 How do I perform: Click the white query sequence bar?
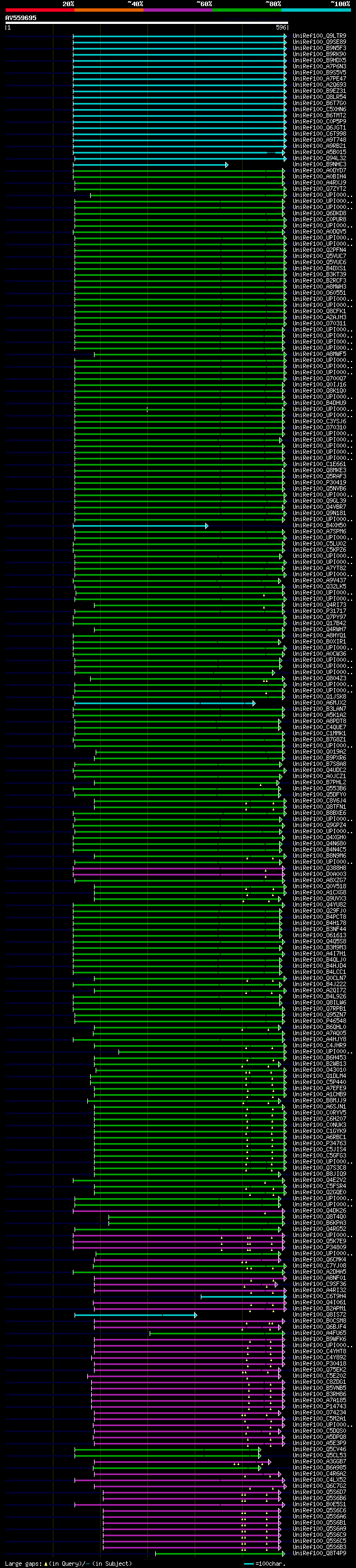tap(147, 22)
